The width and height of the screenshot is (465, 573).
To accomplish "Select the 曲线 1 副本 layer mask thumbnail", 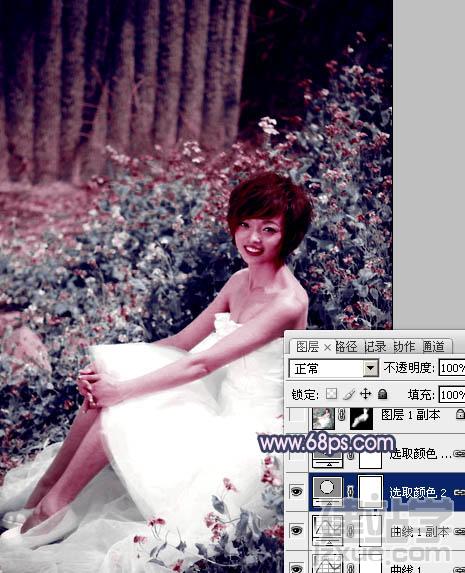I will (370, 530).
